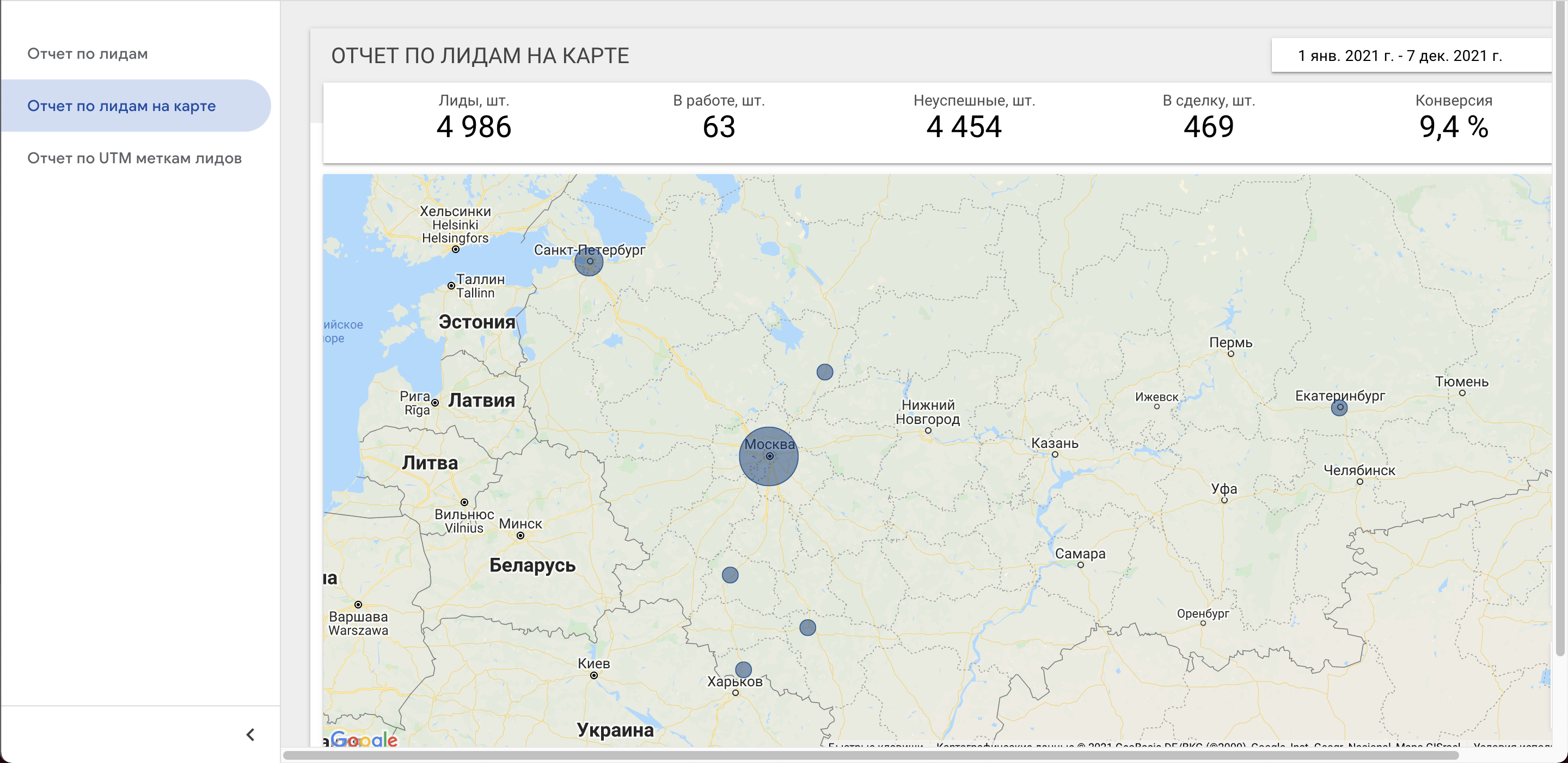Collapse the sidebar with the chevron arrow

click(x=250, y=734)
